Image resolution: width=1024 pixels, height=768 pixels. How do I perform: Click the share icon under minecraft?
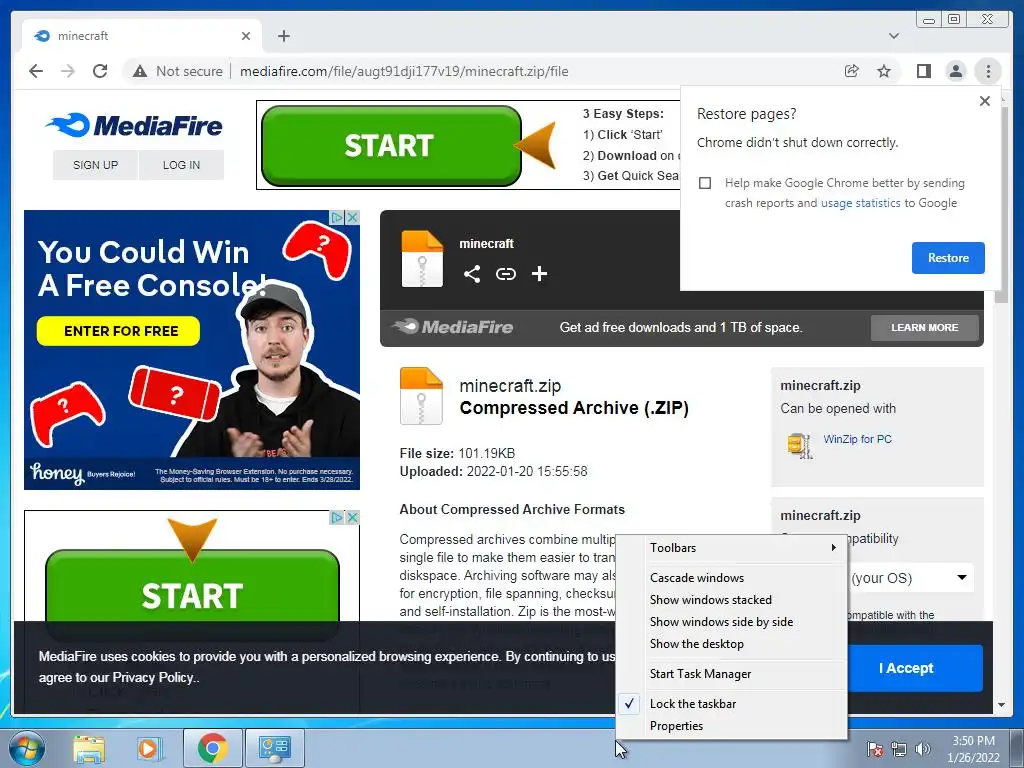coord(472,274)
